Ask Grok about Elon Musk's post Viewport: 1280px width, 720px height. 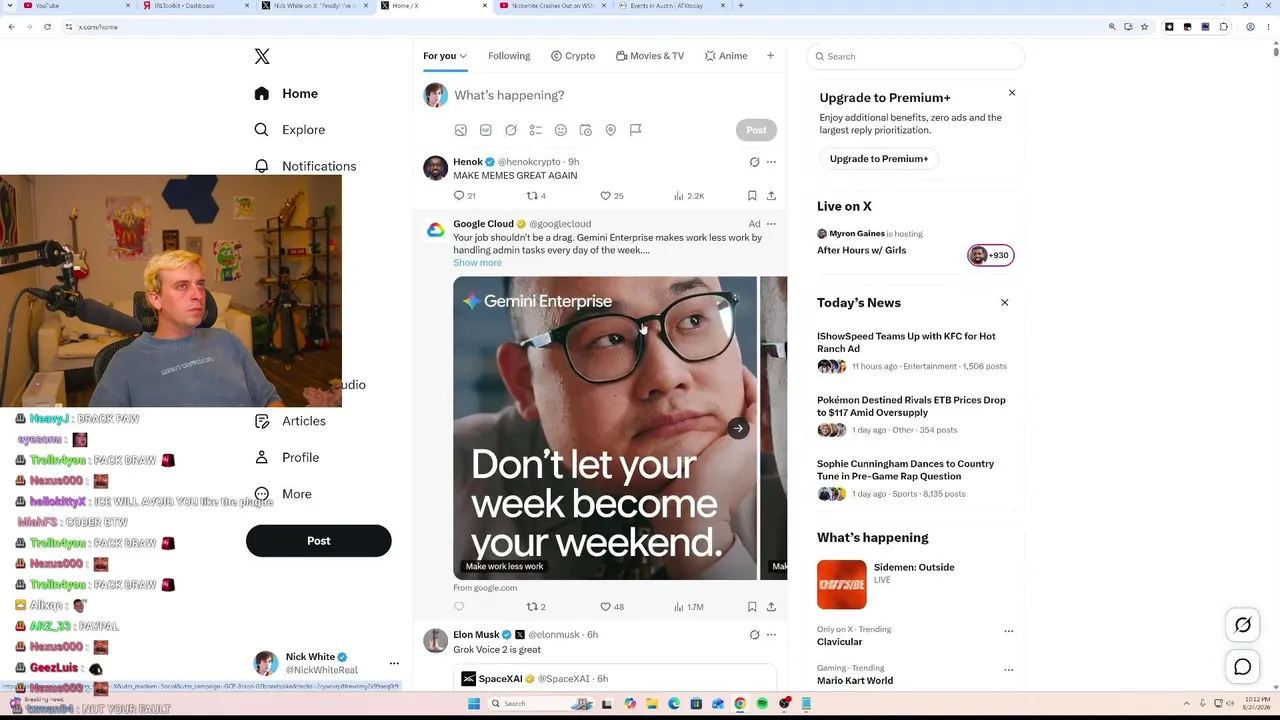pos(754,635)
